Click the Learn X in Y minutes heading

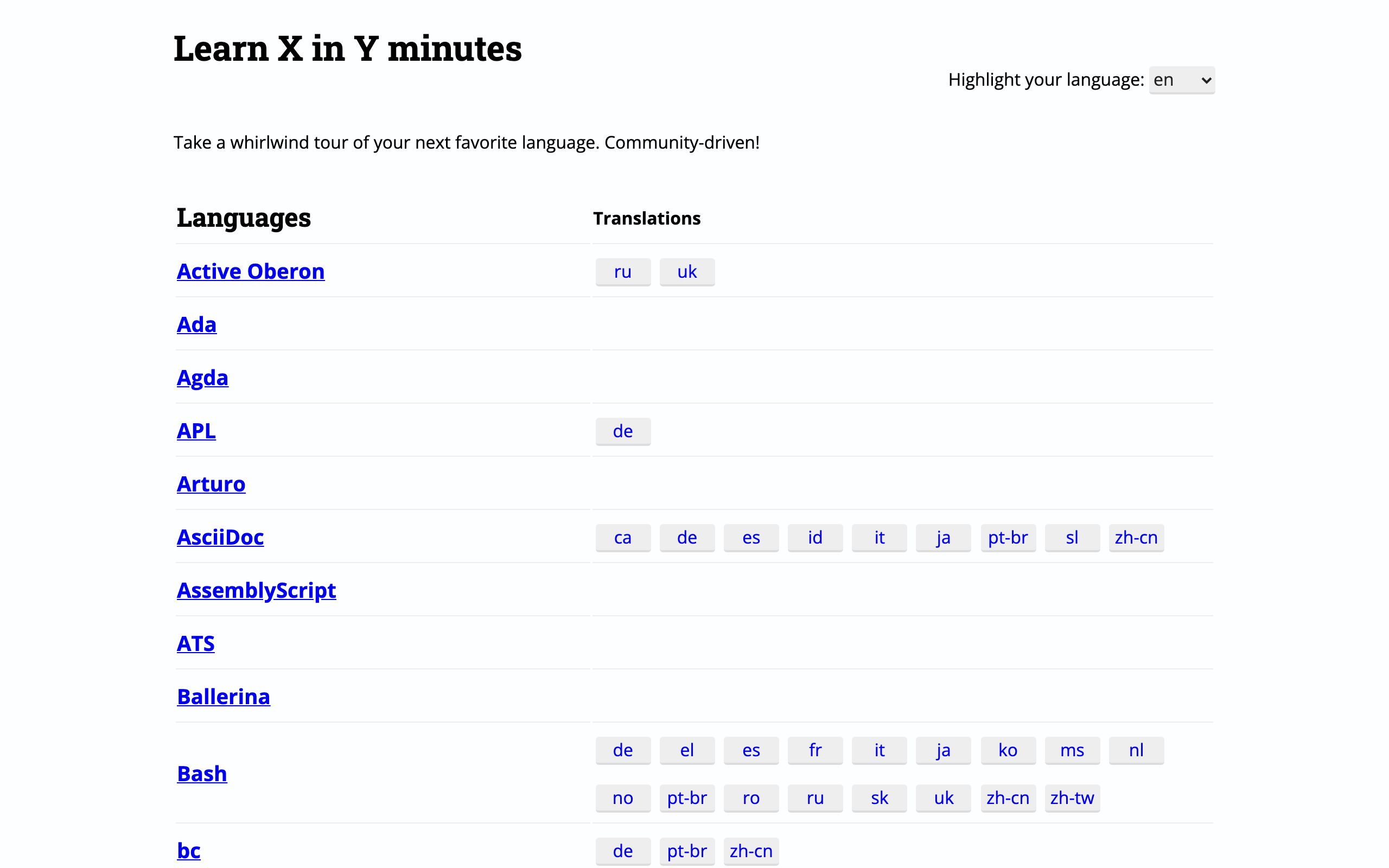click(348, 48)
